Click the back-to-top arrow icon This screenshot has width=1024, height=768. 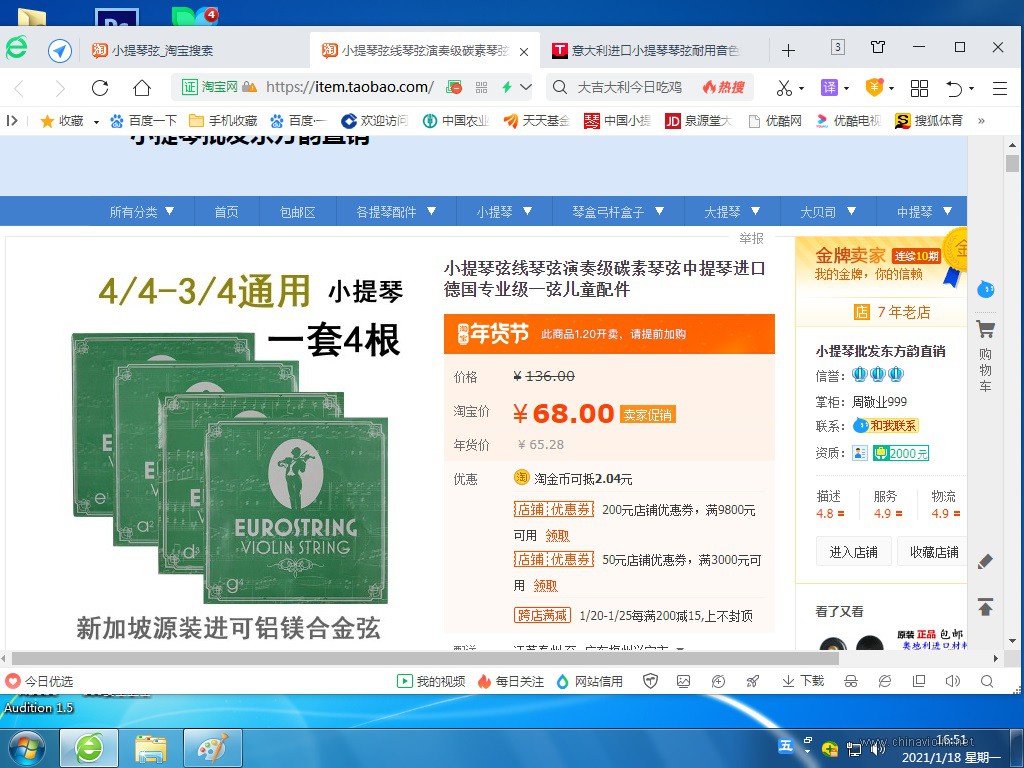click(x=985, y=607)
